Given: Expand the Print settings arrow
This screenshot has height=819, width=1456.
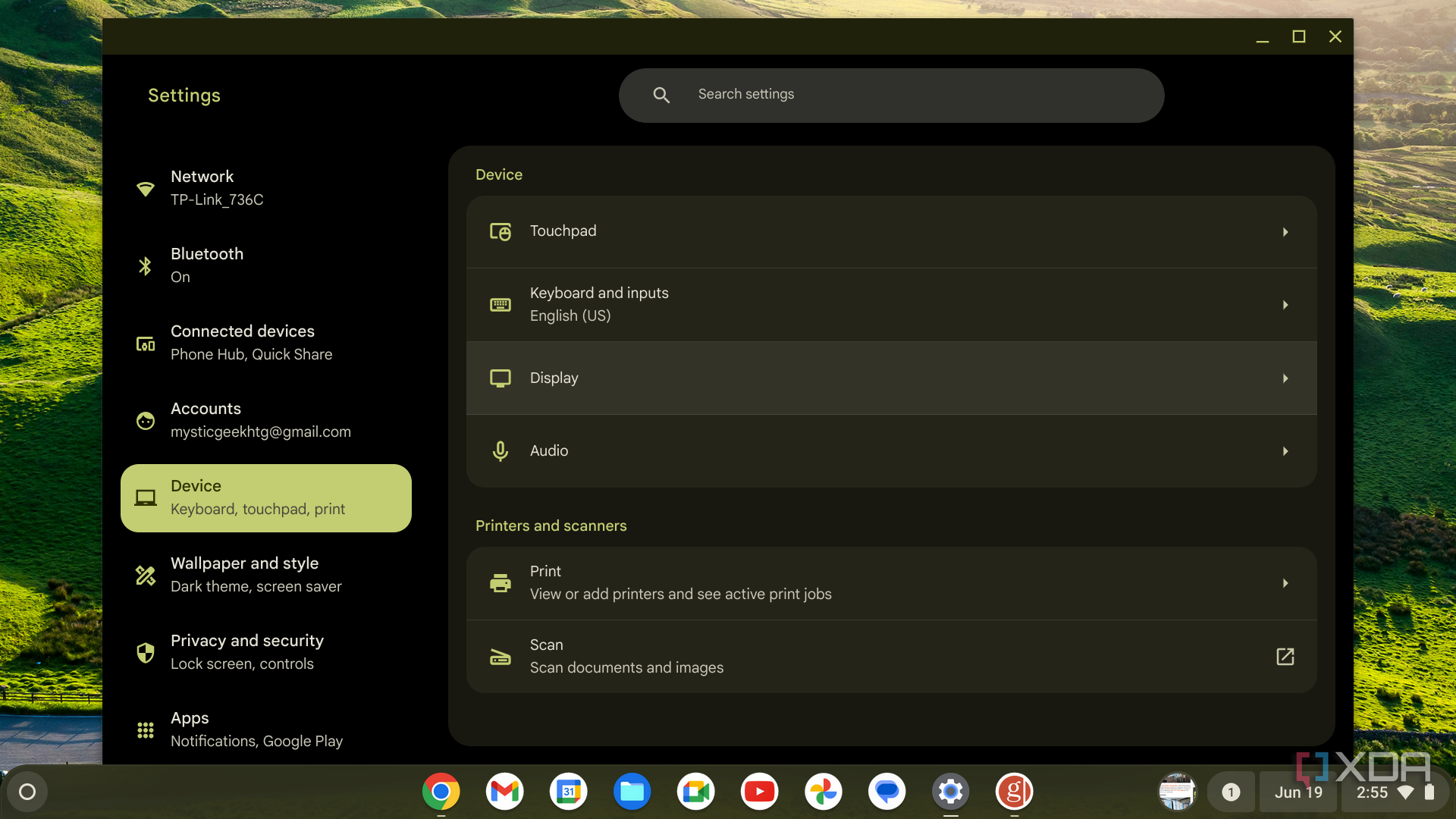Looking at the screenshot, I should [1285, 583].
